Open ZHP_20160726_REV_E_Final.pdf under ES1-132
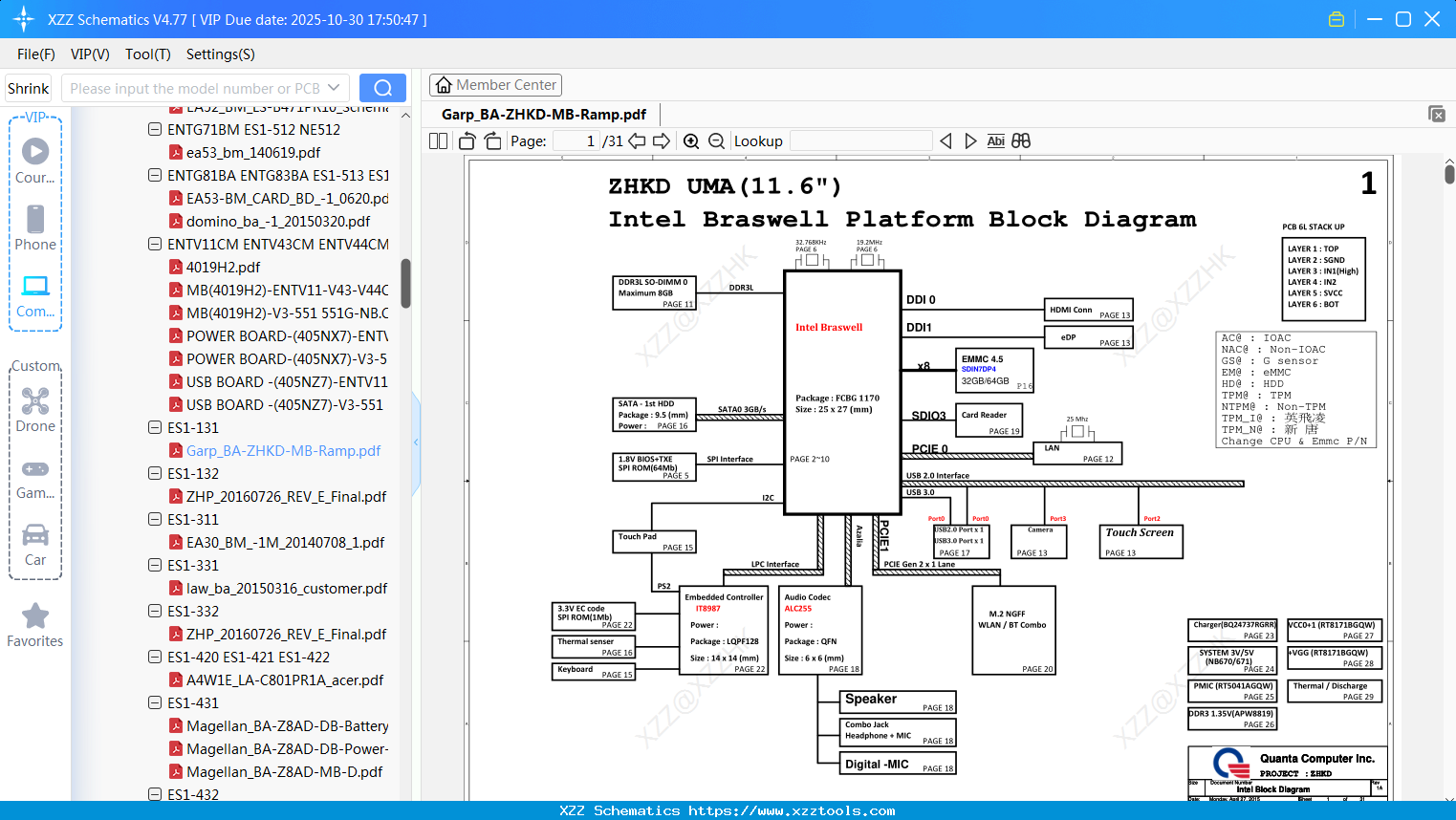 tap(286, 496)
